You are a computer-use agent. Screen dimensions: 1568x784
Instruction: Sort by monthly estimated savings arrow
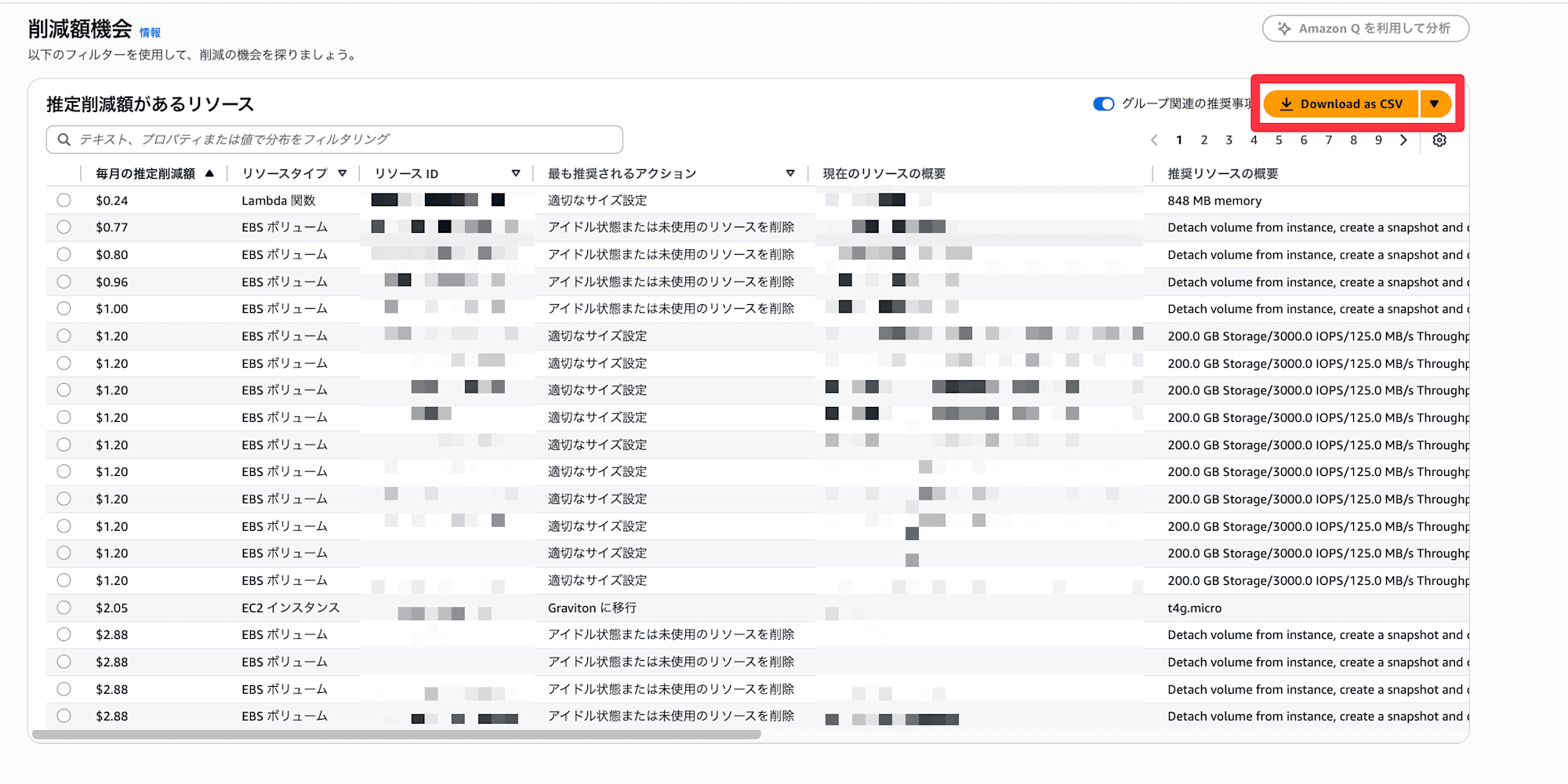click(x=209, y=173)
